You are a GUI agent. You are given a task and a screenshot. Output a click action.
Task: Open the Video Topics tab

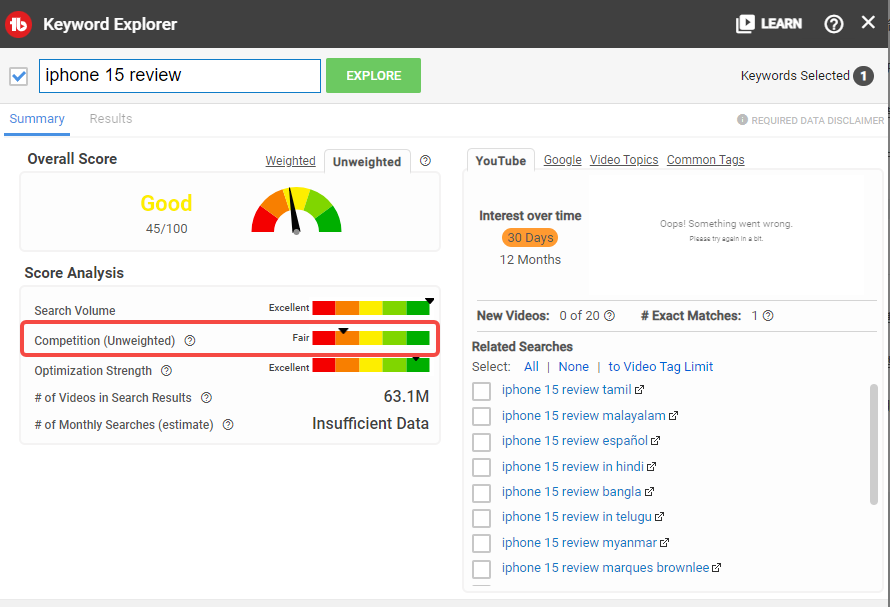624,160
